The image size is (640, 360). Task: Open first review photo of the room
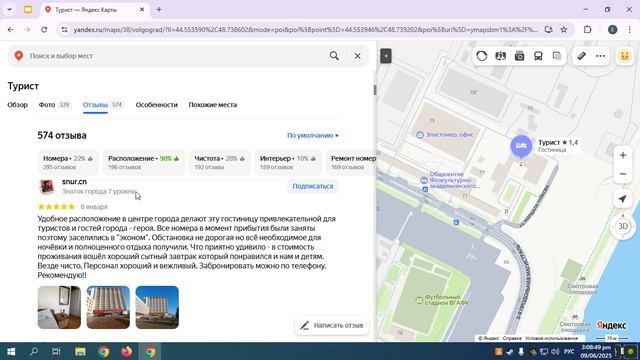(x=59, y=307)
